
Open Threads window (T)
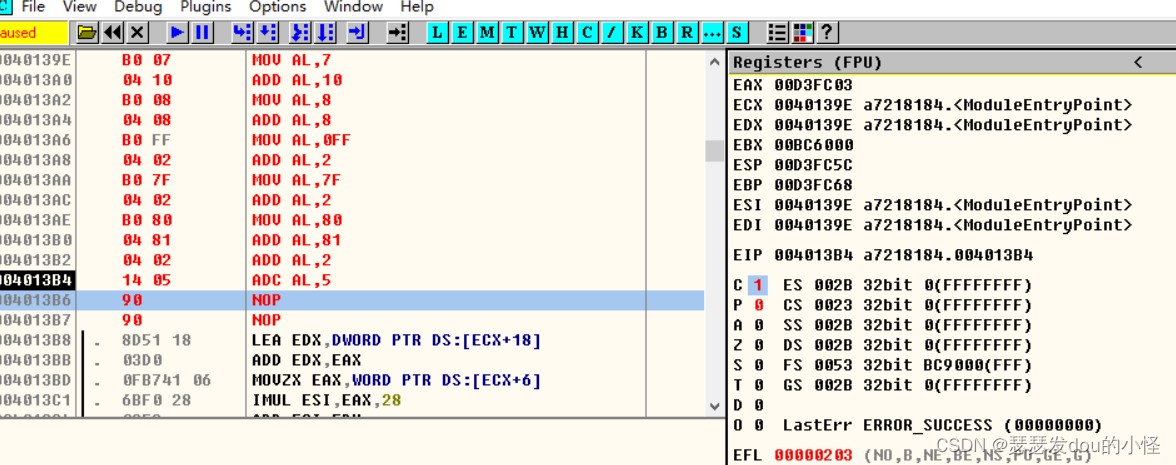(x=512, y=32)
